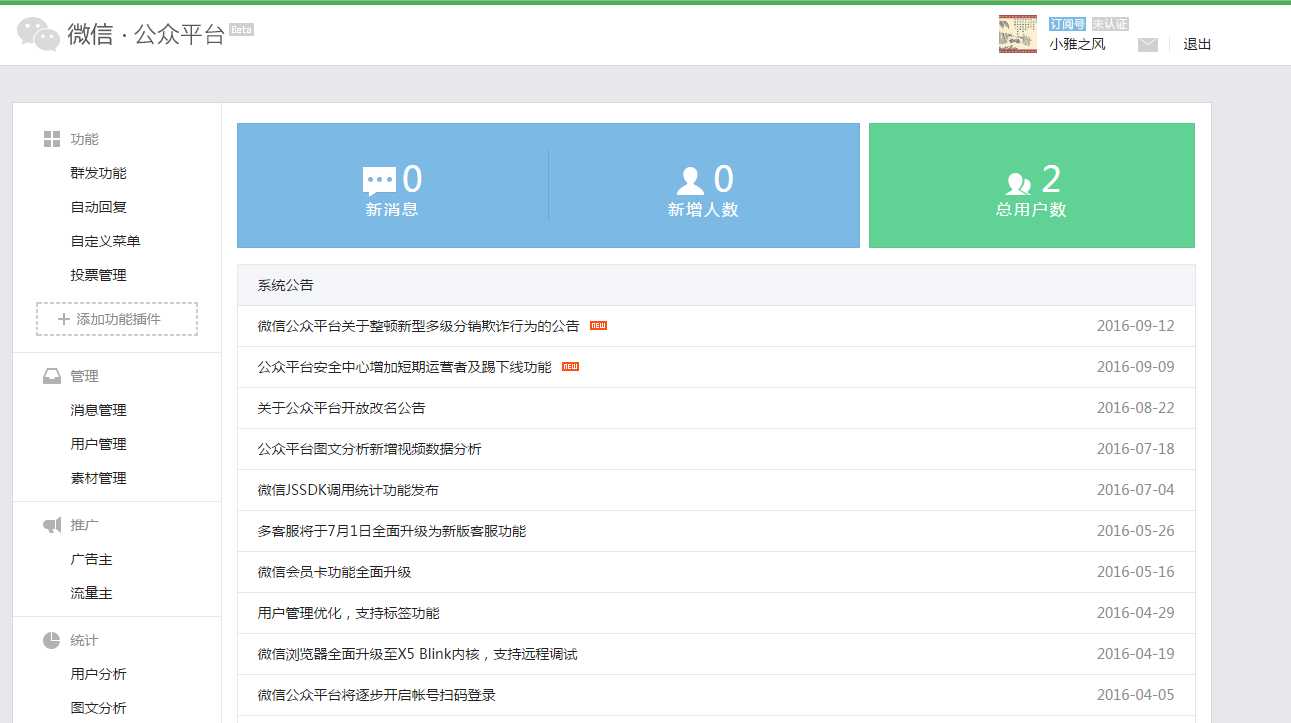Click the 小雅之风 account name
This screenshot has width=1291, height=723.
pos(1077,45)
